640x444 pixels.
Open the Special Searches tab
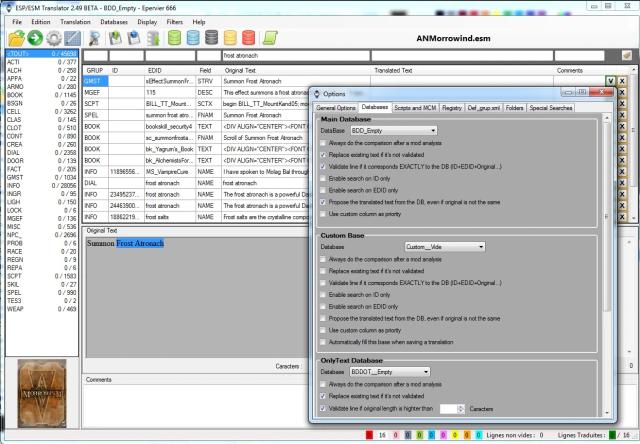551,108
